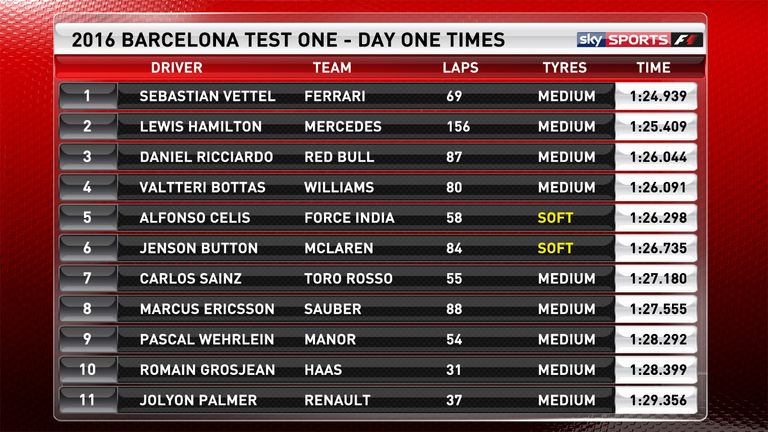Click the 1:28.292 time for Pascal Wehrlein
Viewport: 768px width, 432px height.
(x=658, y=339)
